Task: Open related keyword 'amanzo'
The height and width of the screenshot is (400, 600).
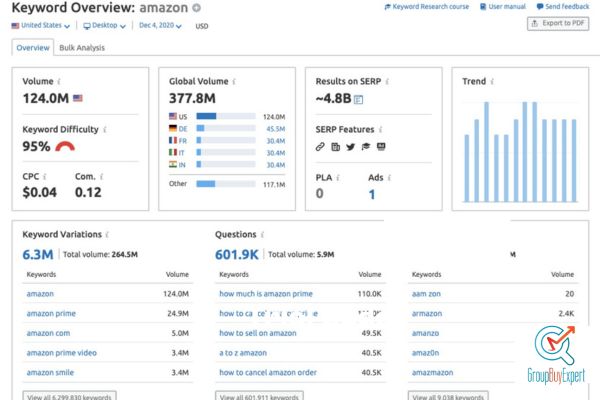Action: (x=426, y=333)
